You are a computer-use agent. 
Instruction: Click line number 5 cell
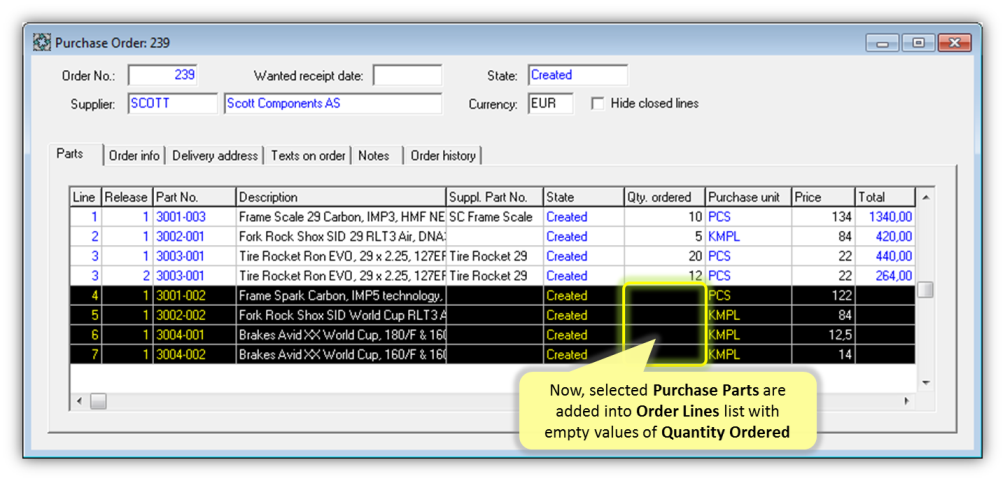point(86,316)
